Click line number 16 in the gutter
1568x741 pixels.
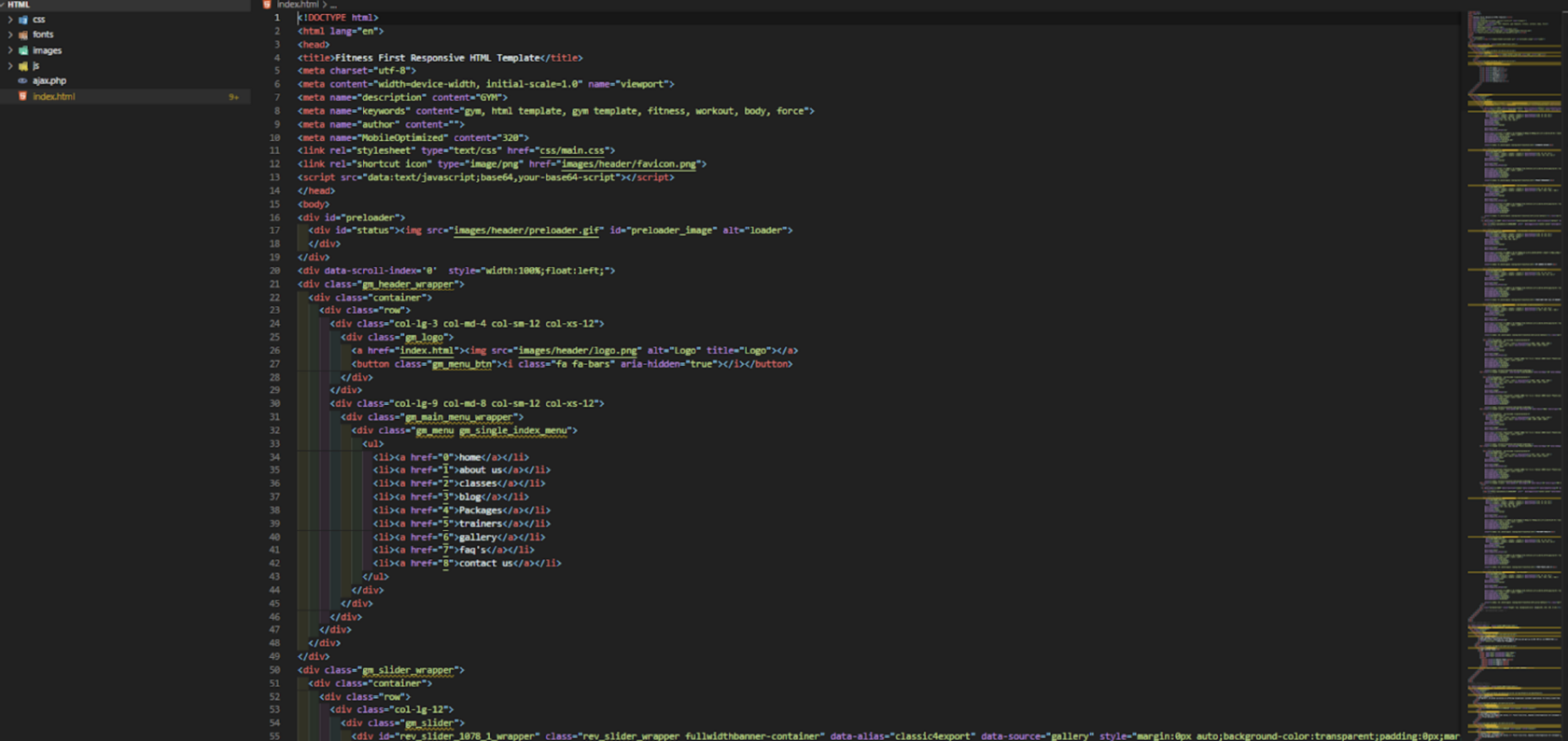[274, 217]
